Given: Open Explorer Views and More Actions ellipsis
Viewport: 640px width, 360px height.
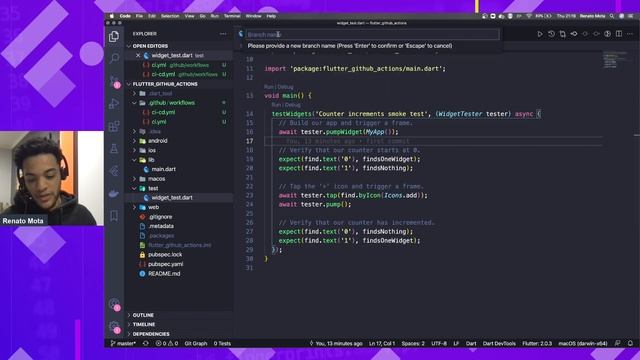Looking at the screenshot, I should (223, 34).
